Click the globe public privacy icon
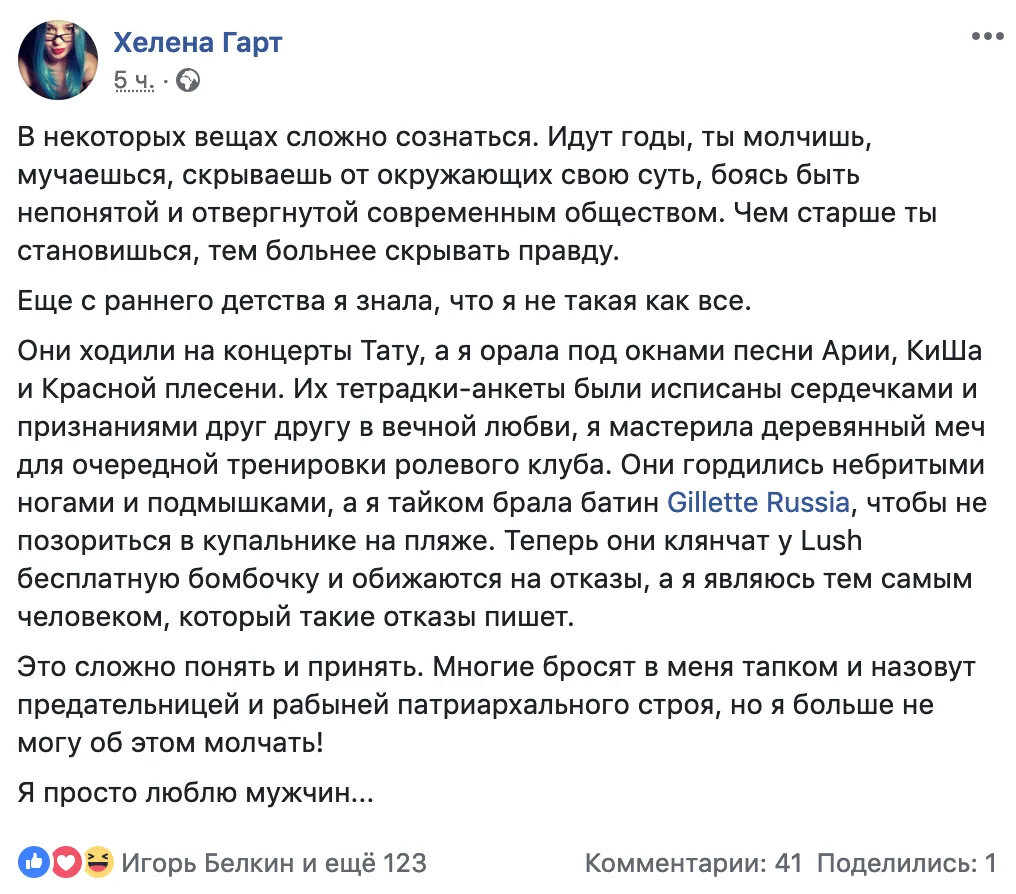Screen dimensions: 1016x894 pyautogui.click(x=187, y=81)
